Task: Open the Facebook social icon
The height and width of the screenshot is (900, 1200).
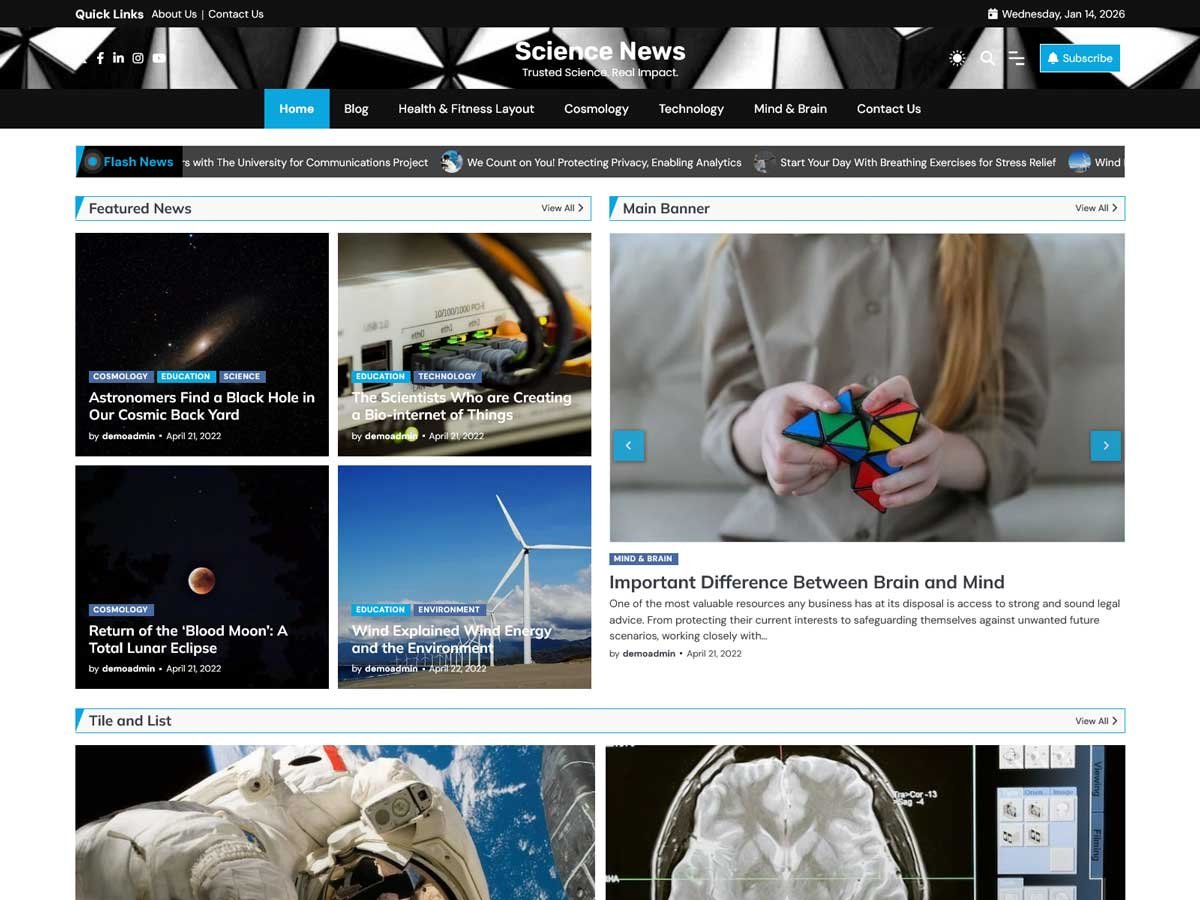Action: [x=100, y=58]
